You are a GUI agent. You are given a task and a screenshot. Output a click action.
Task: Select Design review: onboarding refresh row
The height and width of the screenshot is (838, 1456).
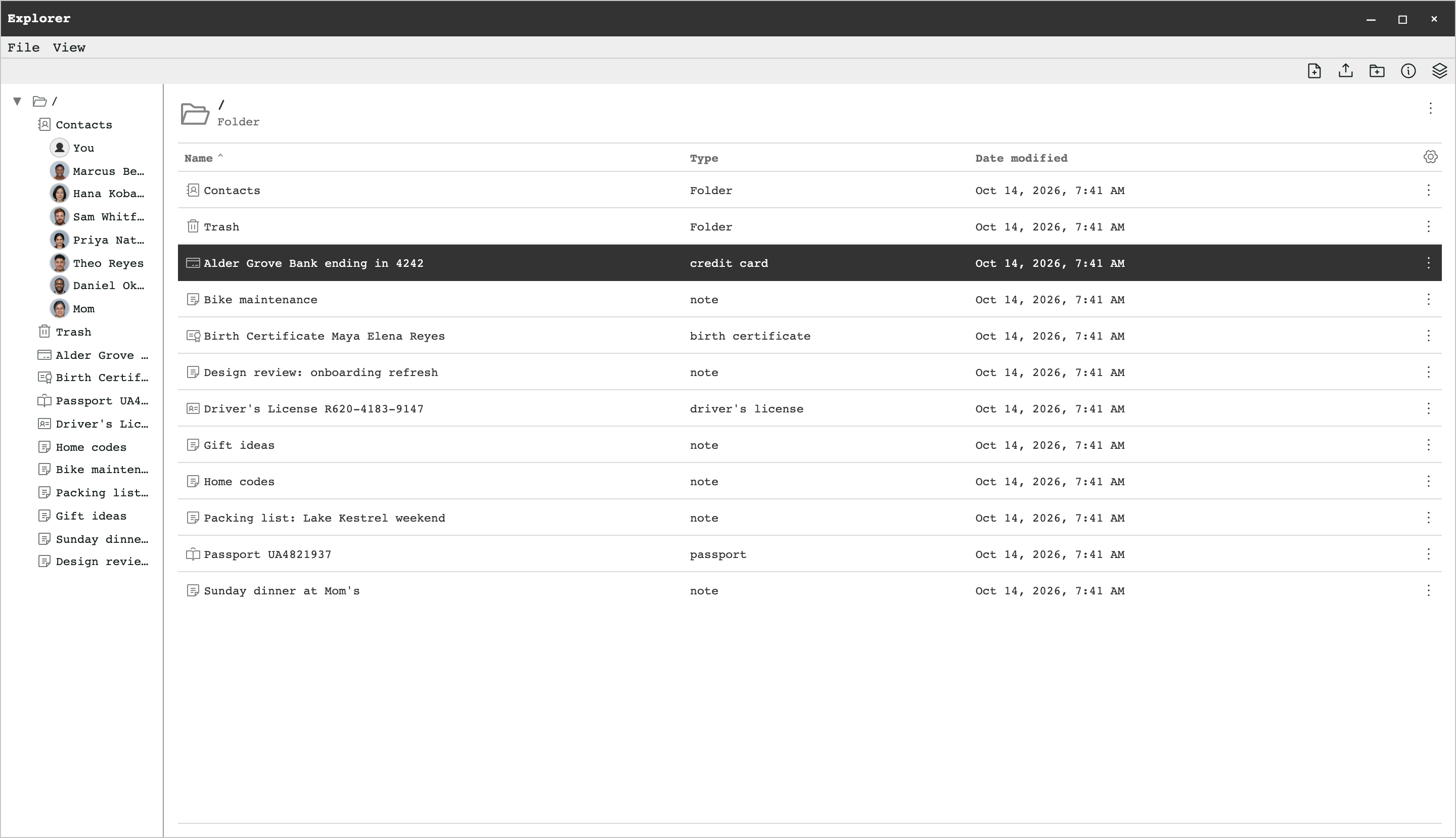click(x=809, y=372)
